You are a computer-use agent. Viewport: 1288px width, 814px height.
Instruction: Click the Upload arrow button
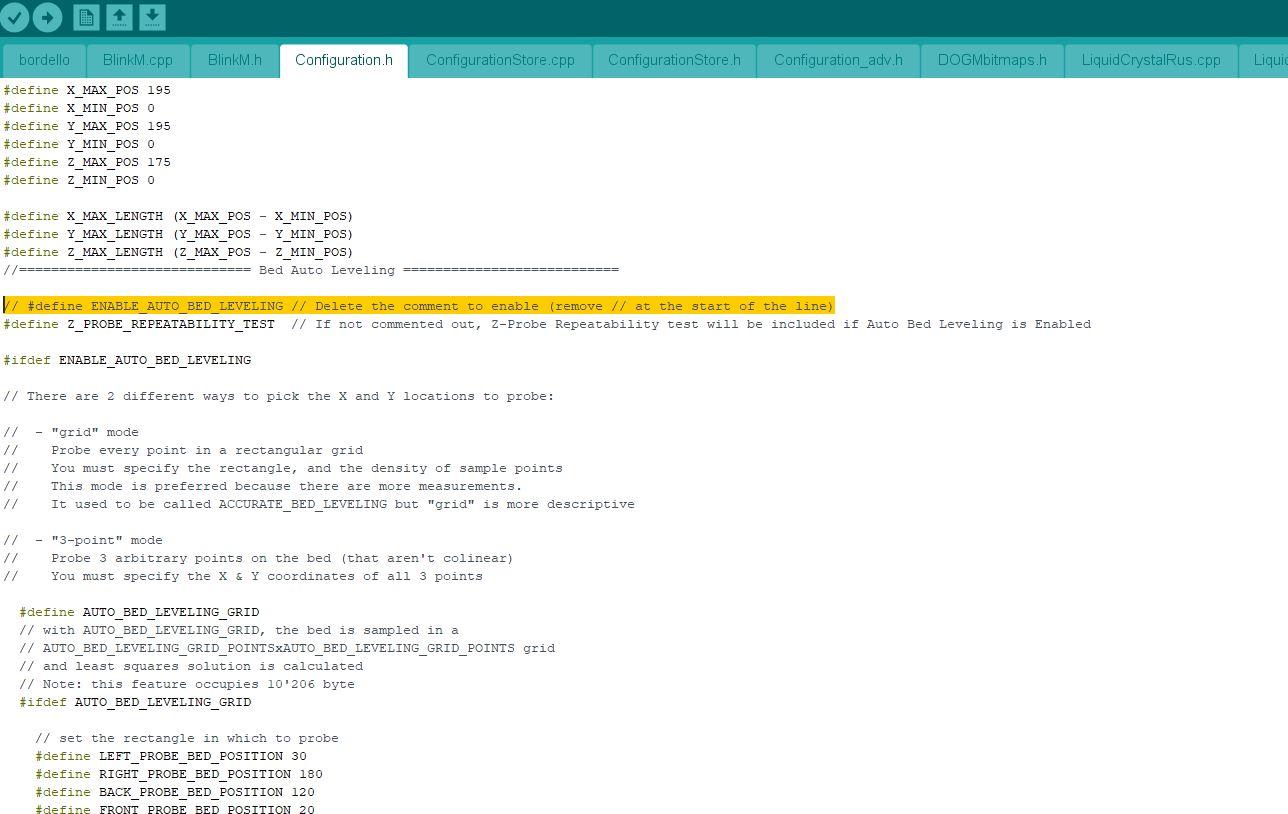(x=47, y=17)
